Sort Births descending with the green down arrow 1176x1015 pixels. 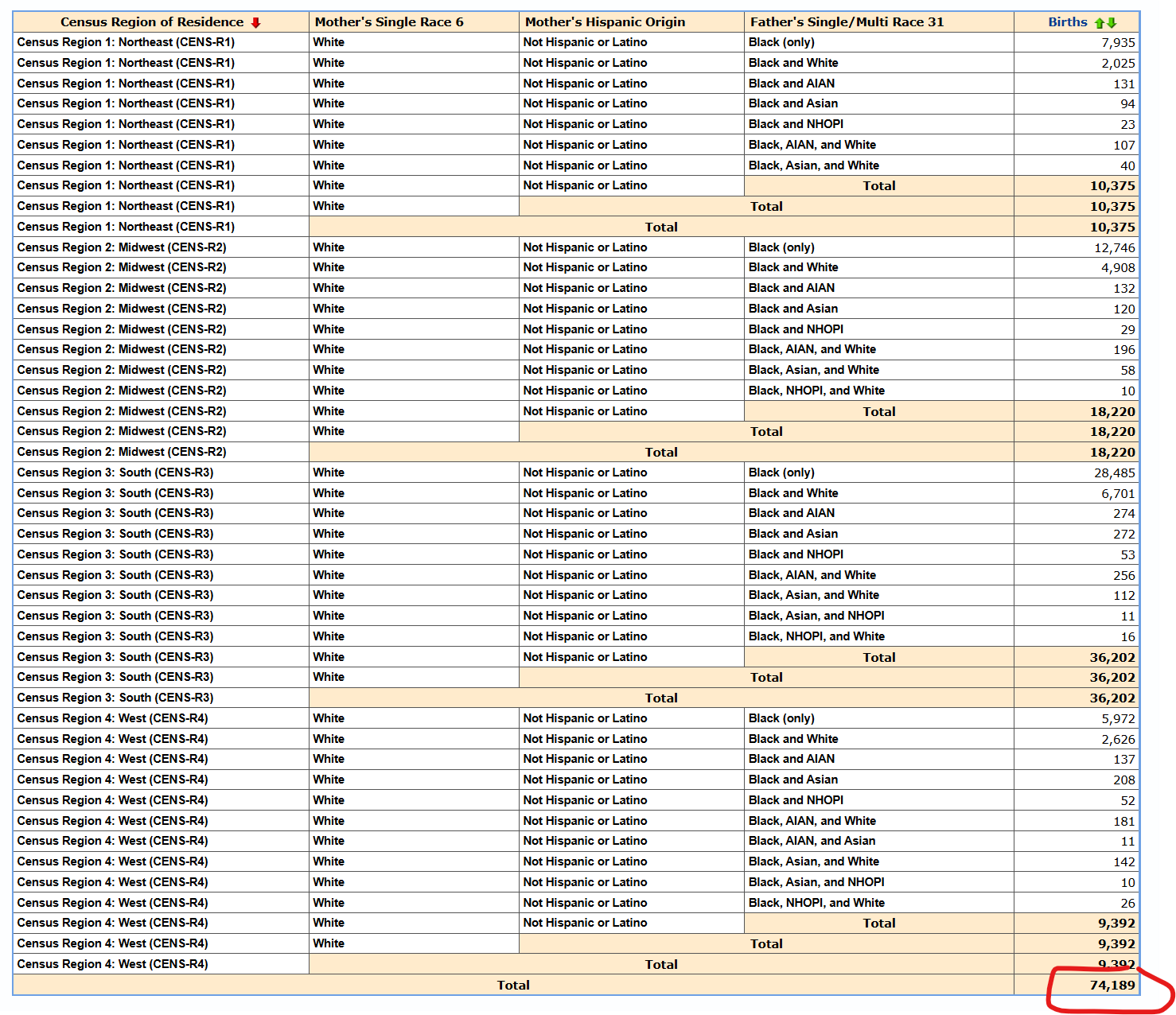(x=1112, y=22)
